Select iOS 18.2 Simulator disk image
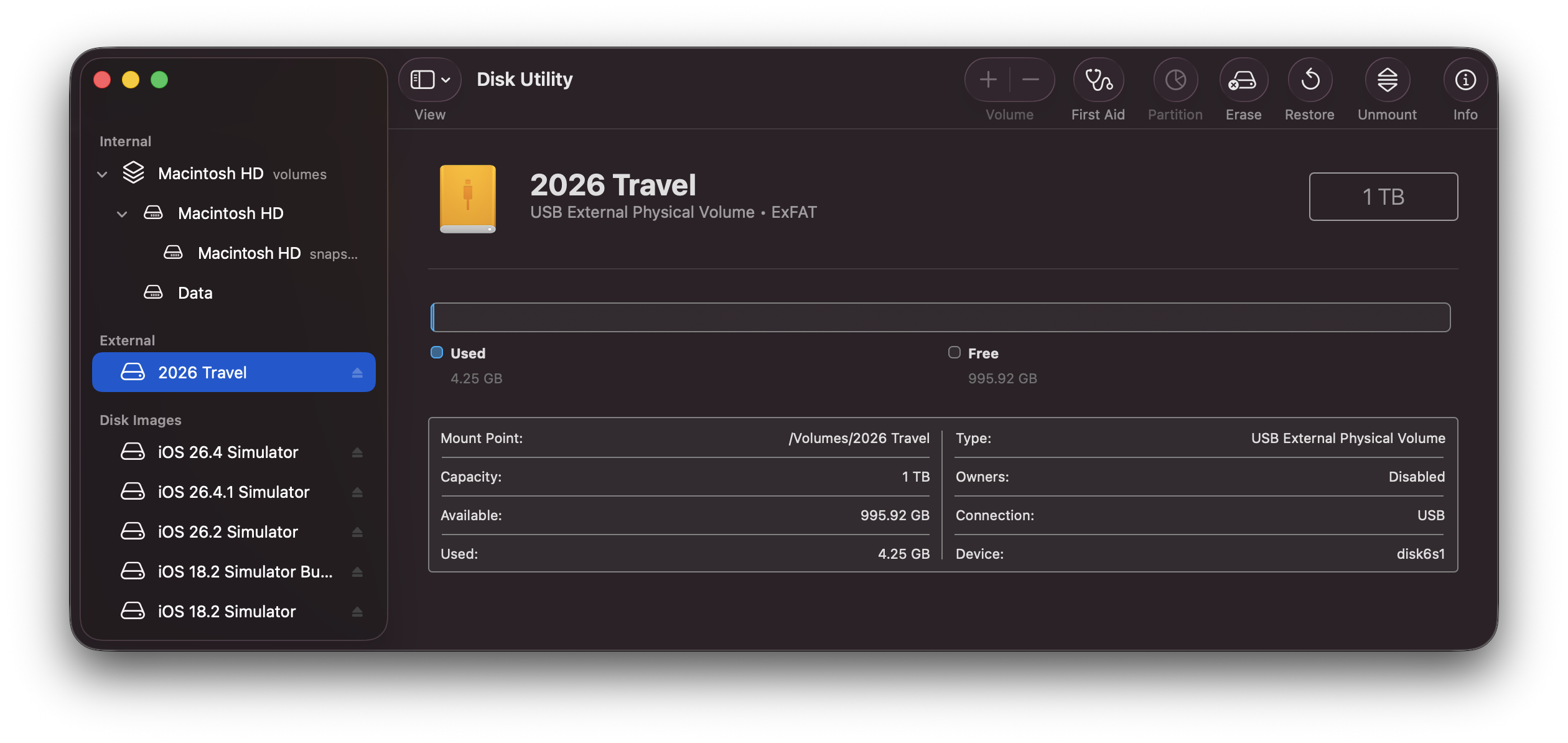This screenshot has width=1568, height=743. (x=234, y=612)
